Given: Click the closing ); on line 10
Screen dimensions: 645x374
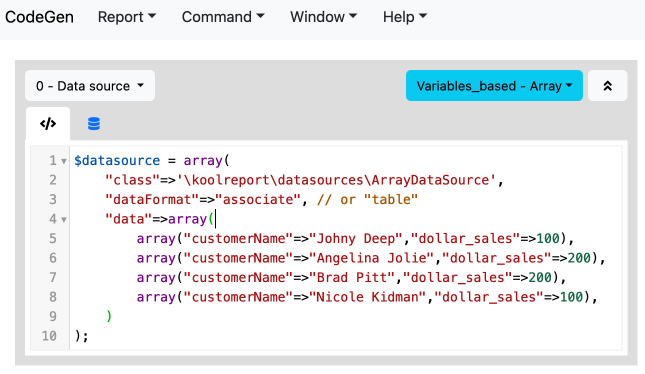Looking at the screenshot, I should click(x=81, y=336).
